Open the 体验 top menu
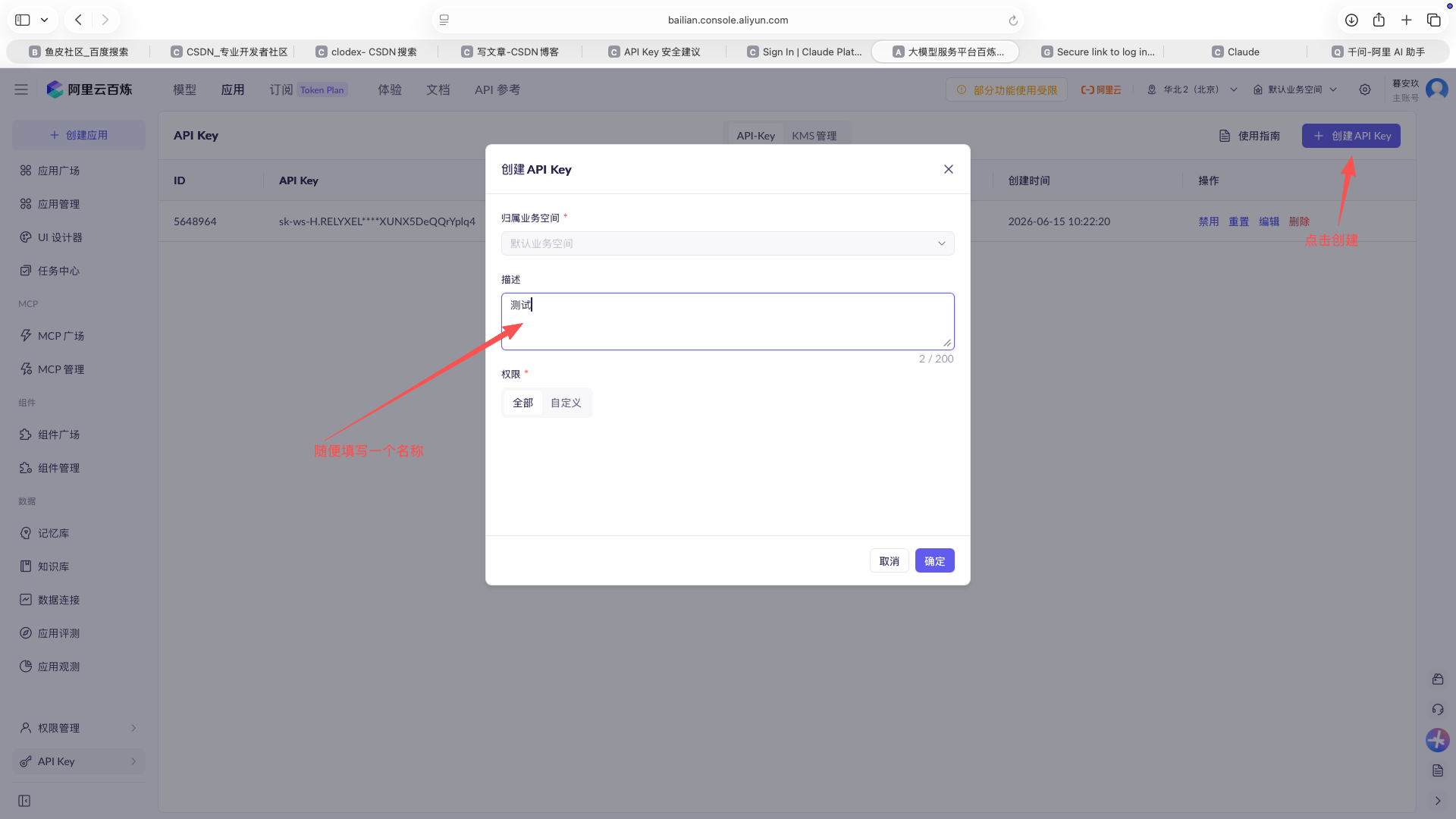This screenshot has width=1456, height=819. (x=390, y=89)
